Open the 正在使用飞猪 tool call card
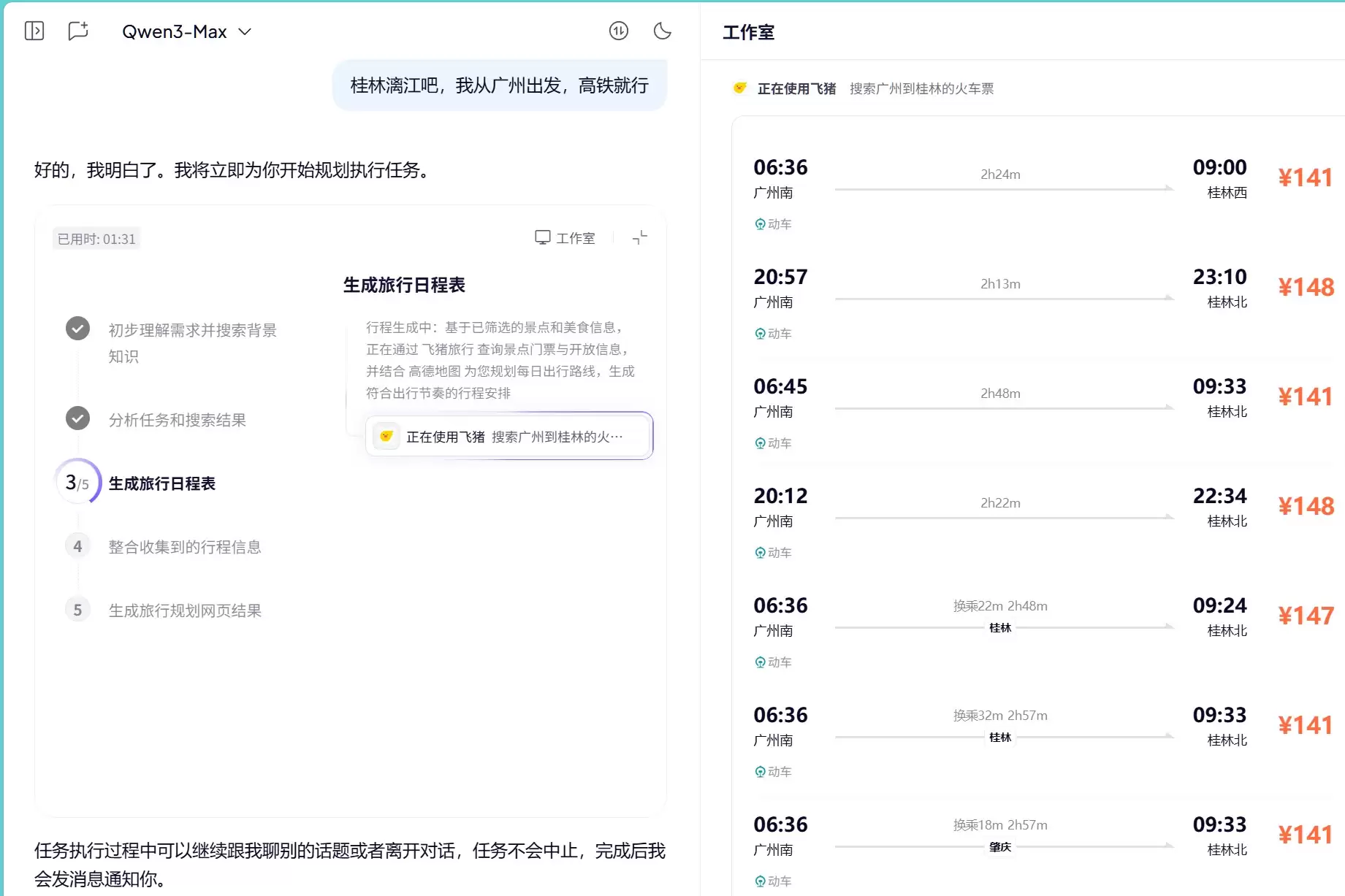 coord(508,437)
